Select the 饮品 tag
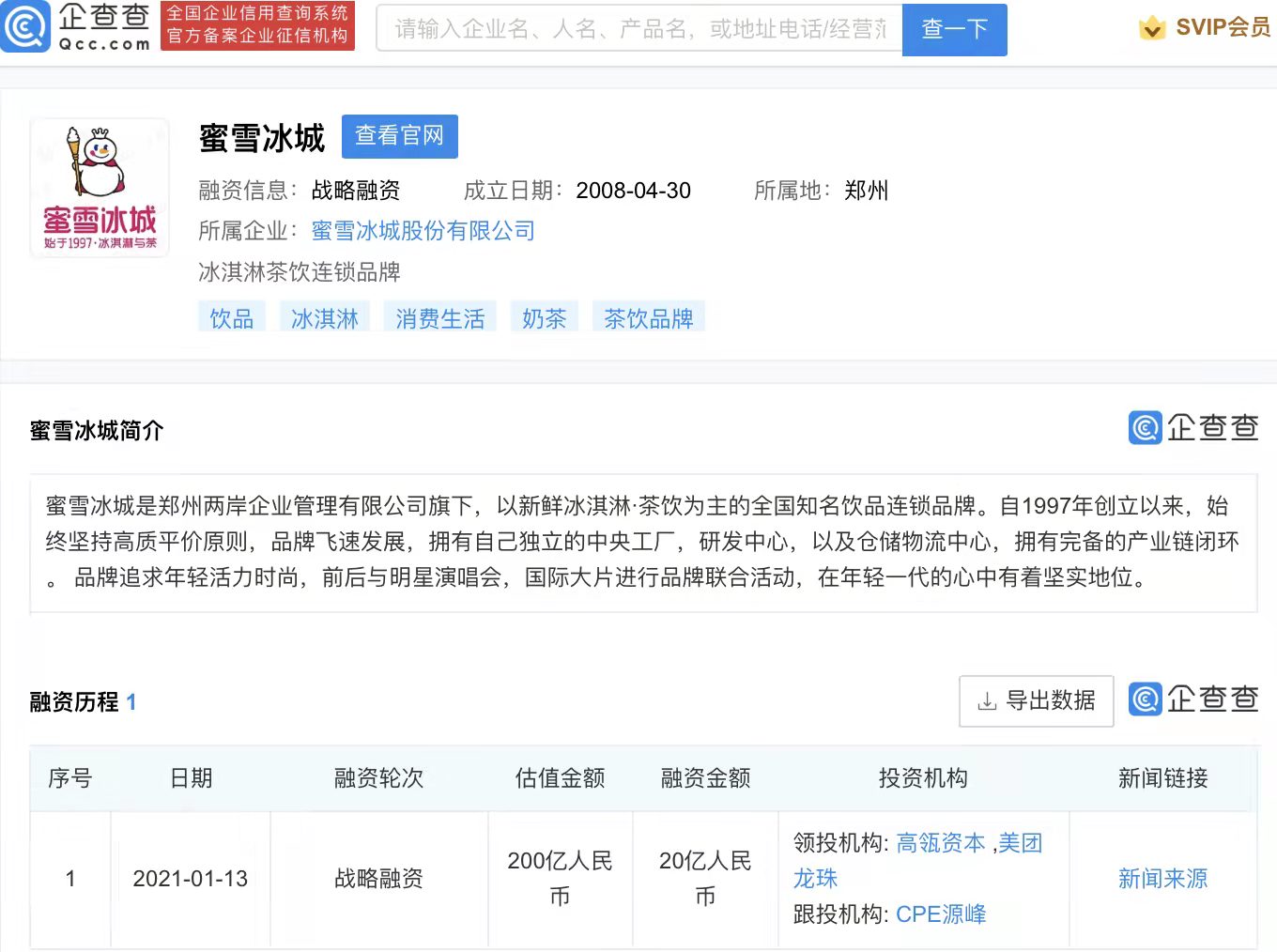This screenshot has width=1277, height=952. tap(232, 318)
